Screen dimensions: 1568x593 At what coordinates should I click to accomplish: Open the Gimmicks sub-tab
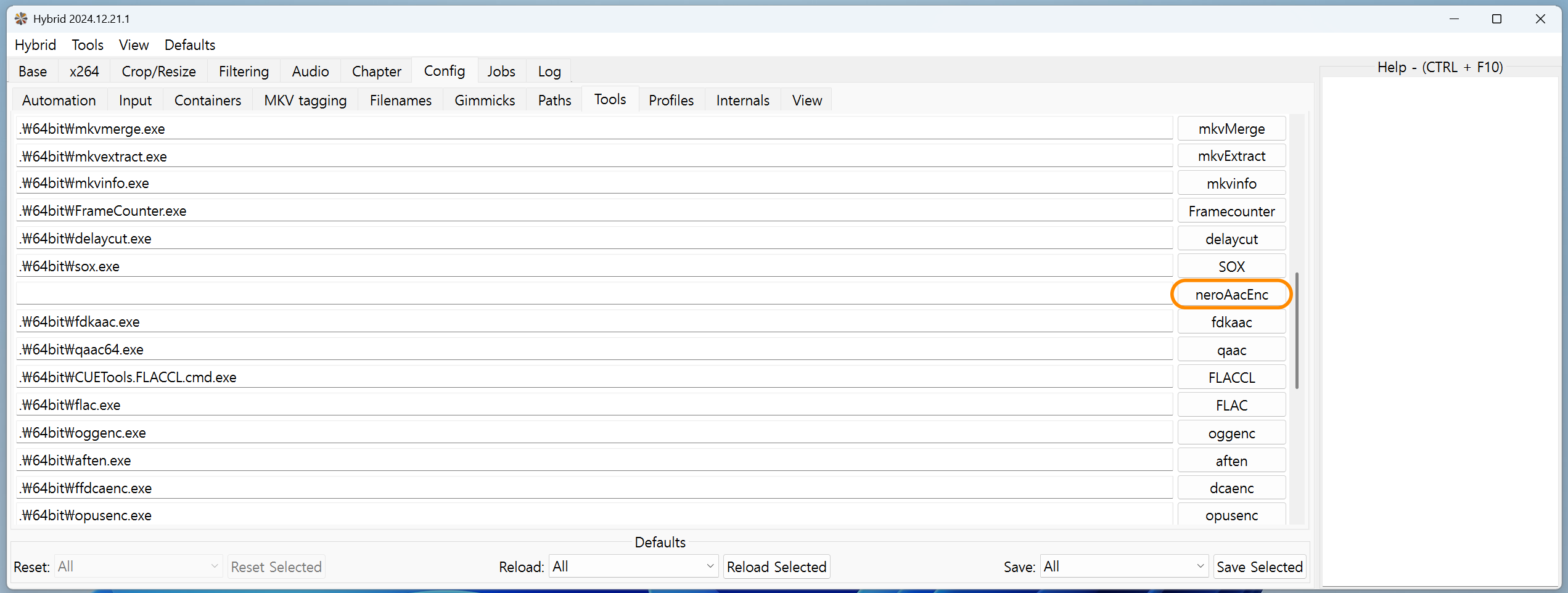tap(485, 100)
